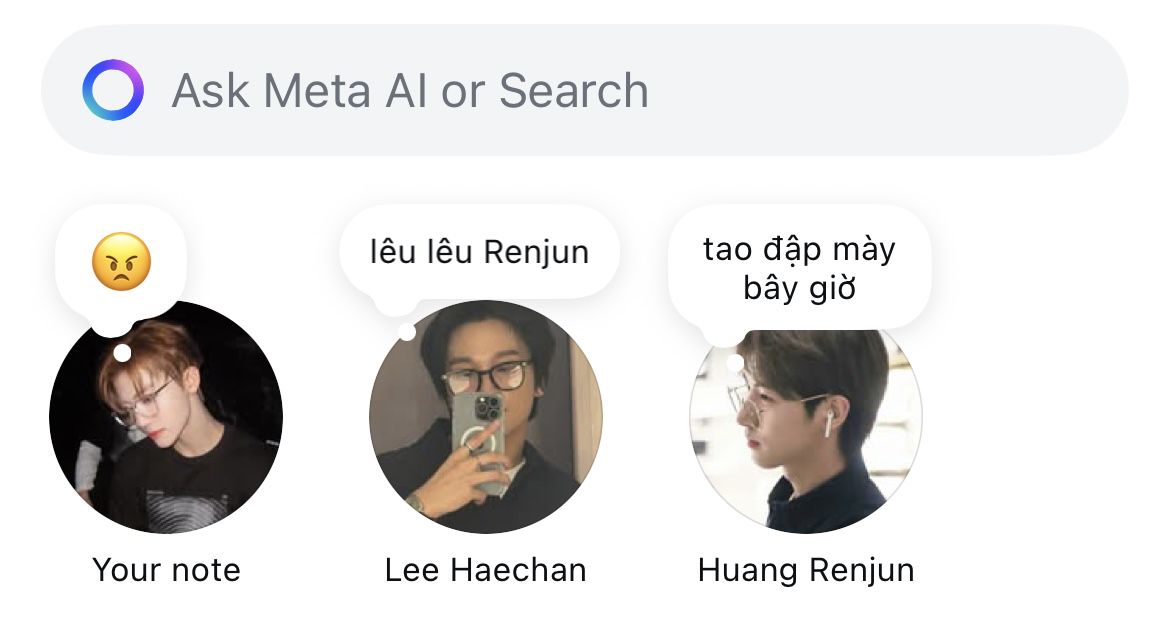Select the "Lee Haechan" name label

485,570
